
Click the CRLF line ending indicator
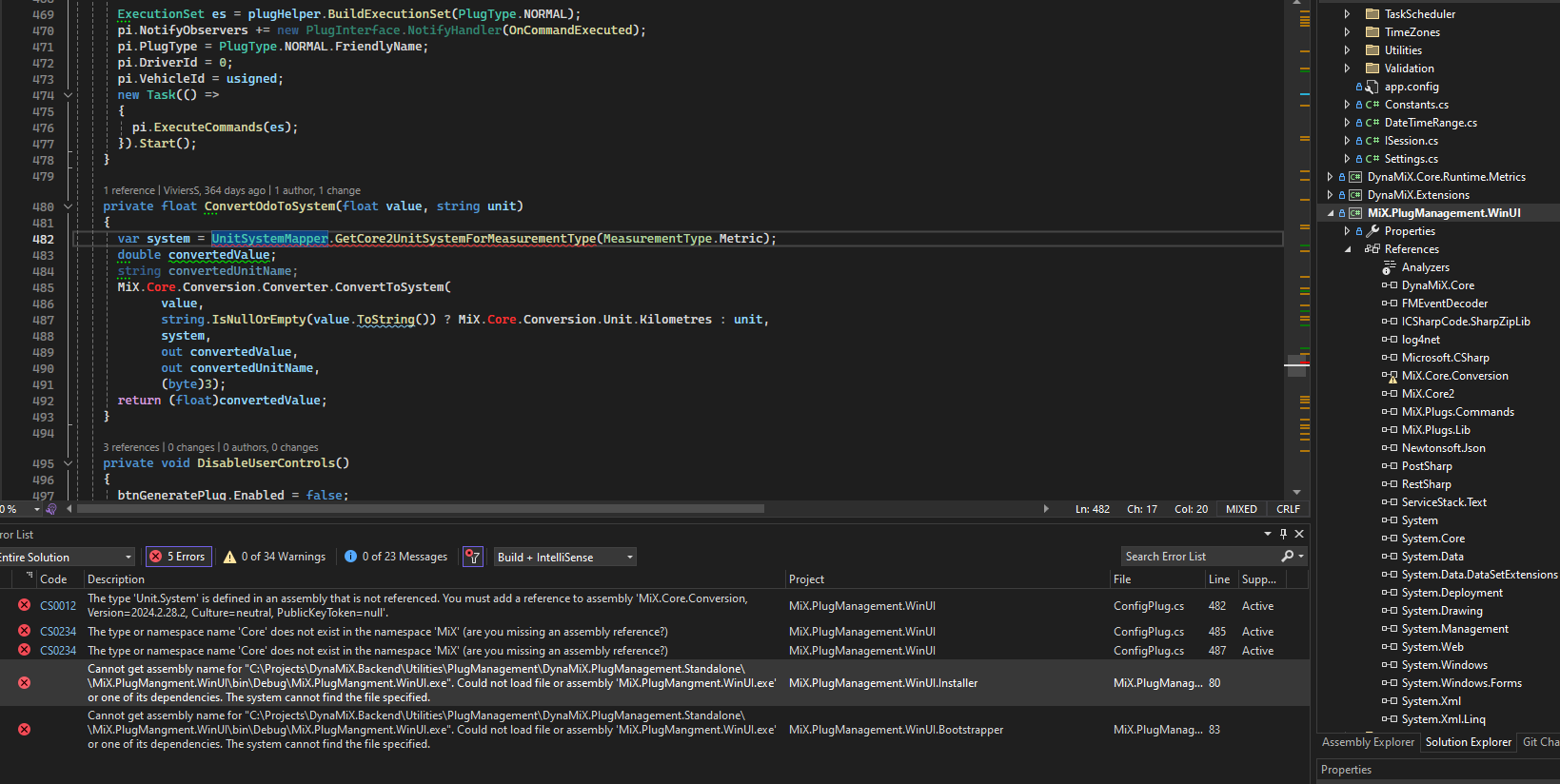1288,509
